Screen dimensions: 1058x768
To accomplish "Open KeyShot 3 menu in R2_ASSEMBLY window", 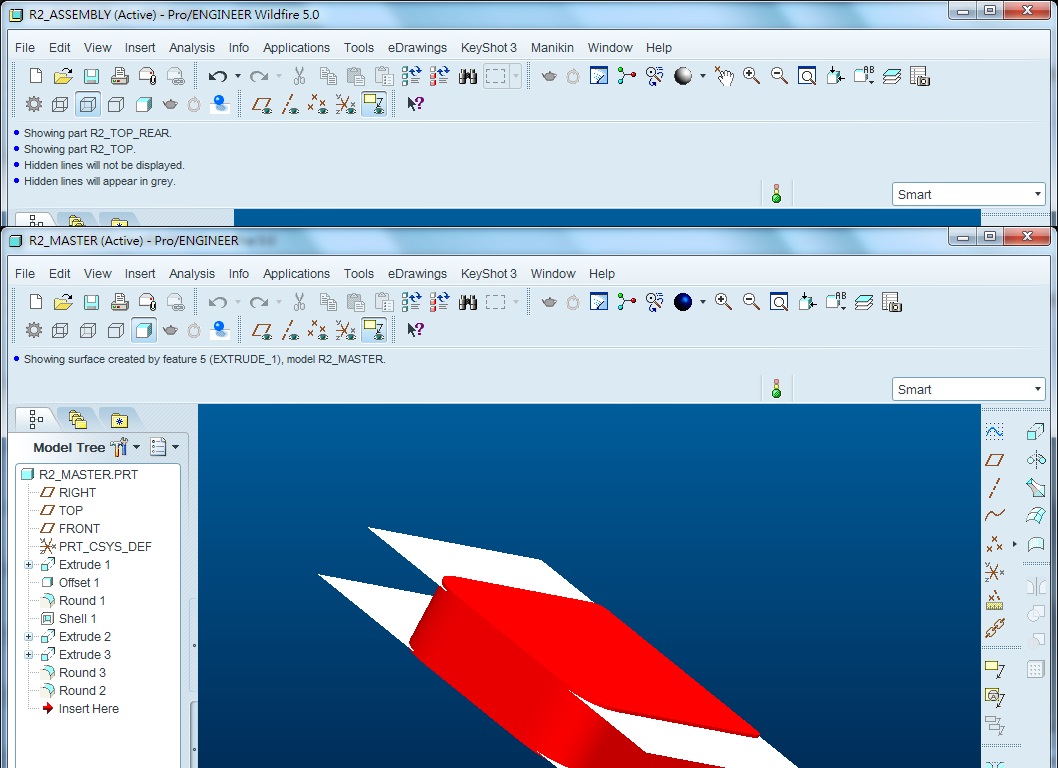I will pos(489,48).
